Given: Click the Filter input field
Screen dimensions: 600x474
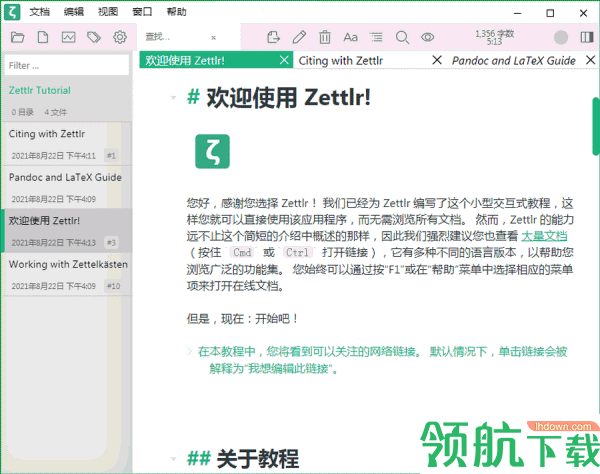Looking at the screenshot, I should click(x=67, y=65).
